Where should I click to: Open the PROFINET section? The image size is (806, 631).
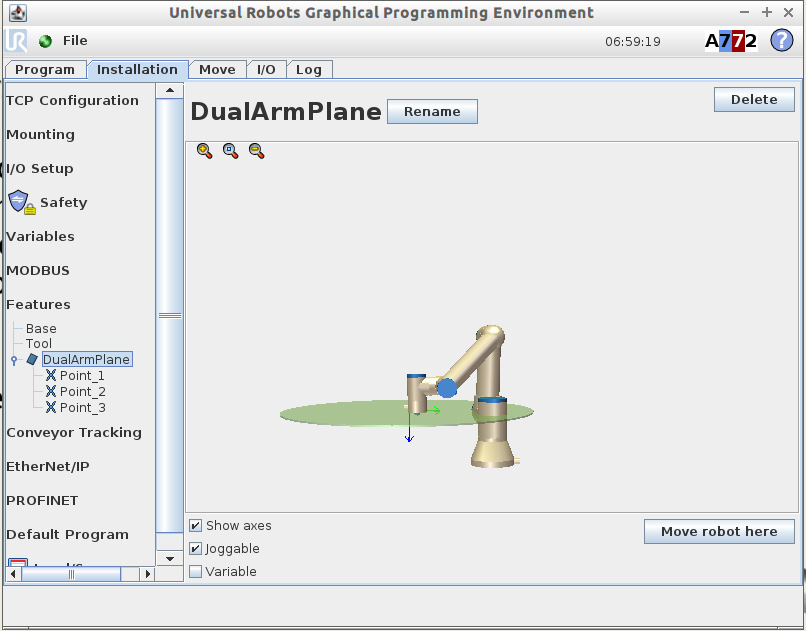click(42, 500)
